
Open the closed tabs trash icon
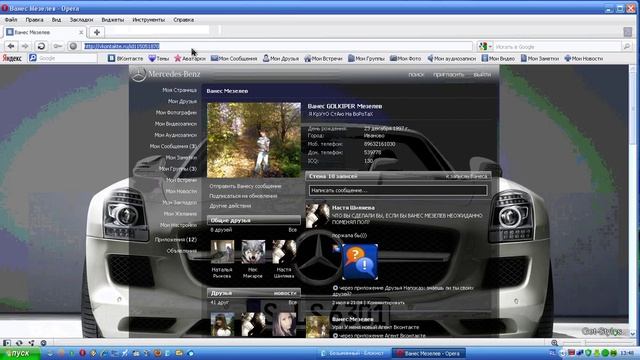pyautogui.click(x=628, y=32)
